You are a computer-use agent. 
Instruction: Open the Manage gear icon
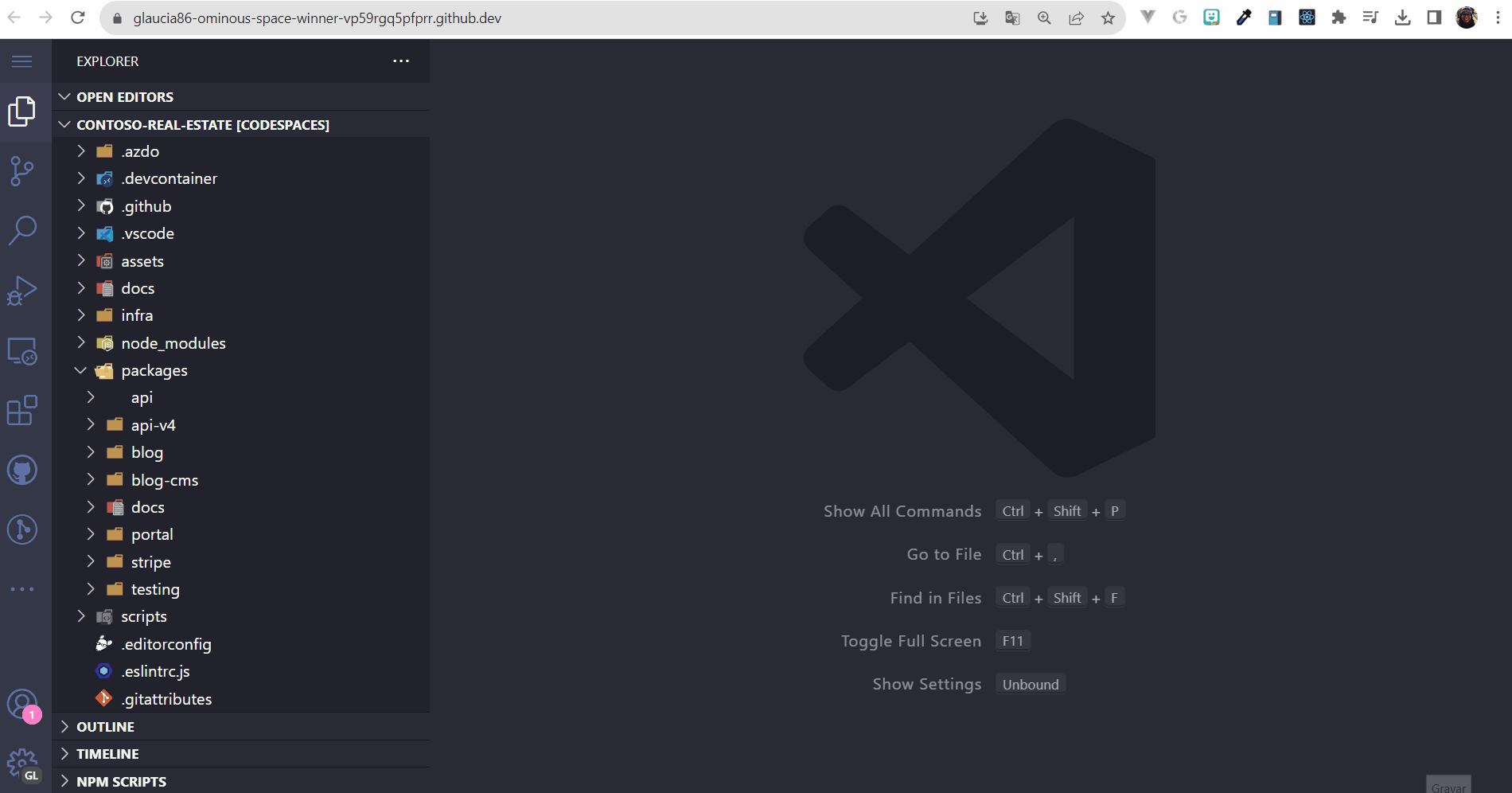(22, 765)
